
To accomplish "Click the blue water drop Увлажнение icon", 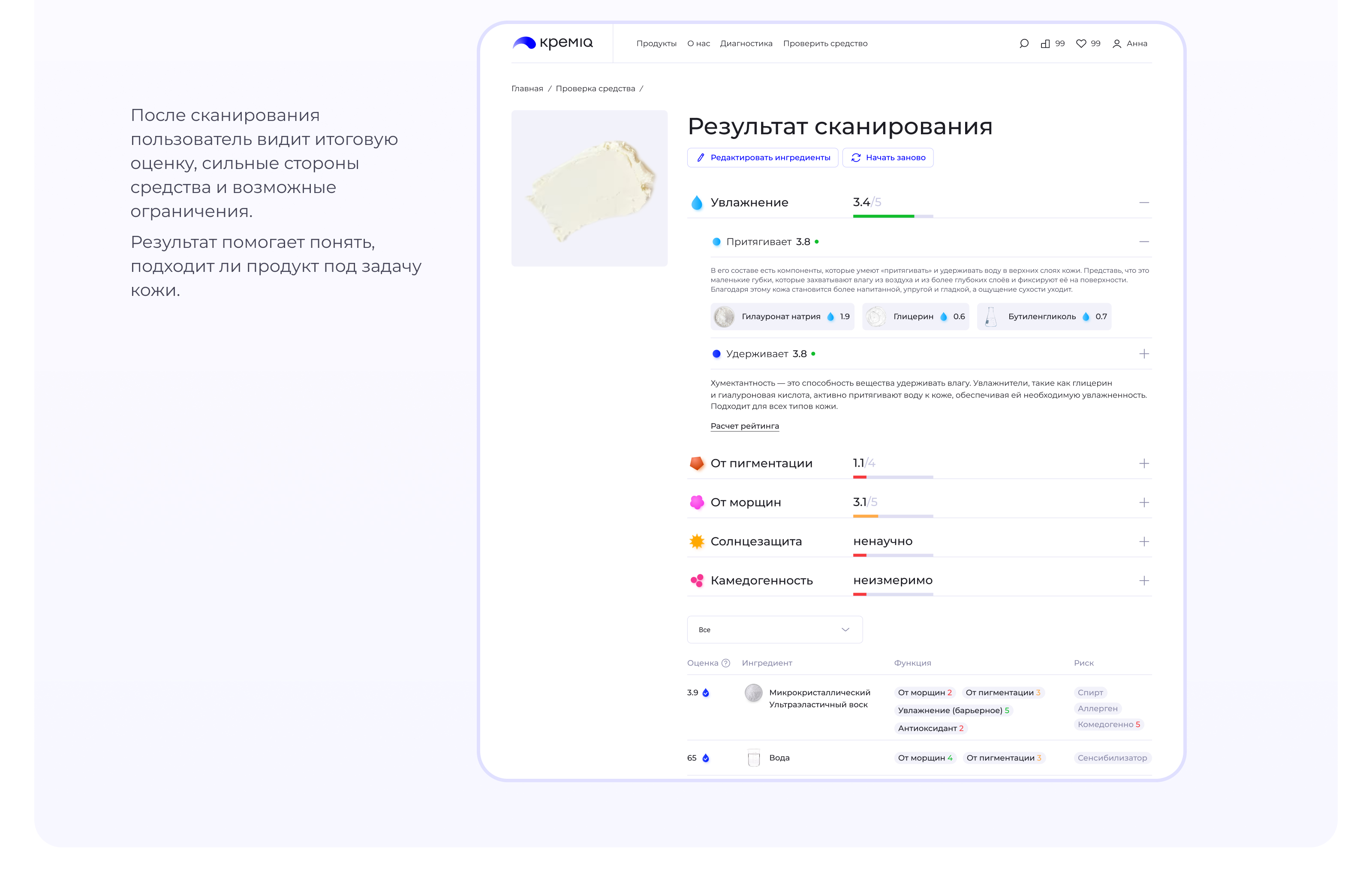I will [697, 202].
